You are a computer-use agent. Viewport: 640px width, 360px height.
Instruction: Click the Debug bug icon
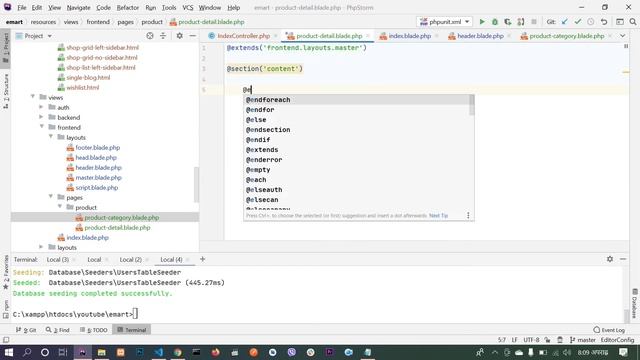[x=495, y=22]
